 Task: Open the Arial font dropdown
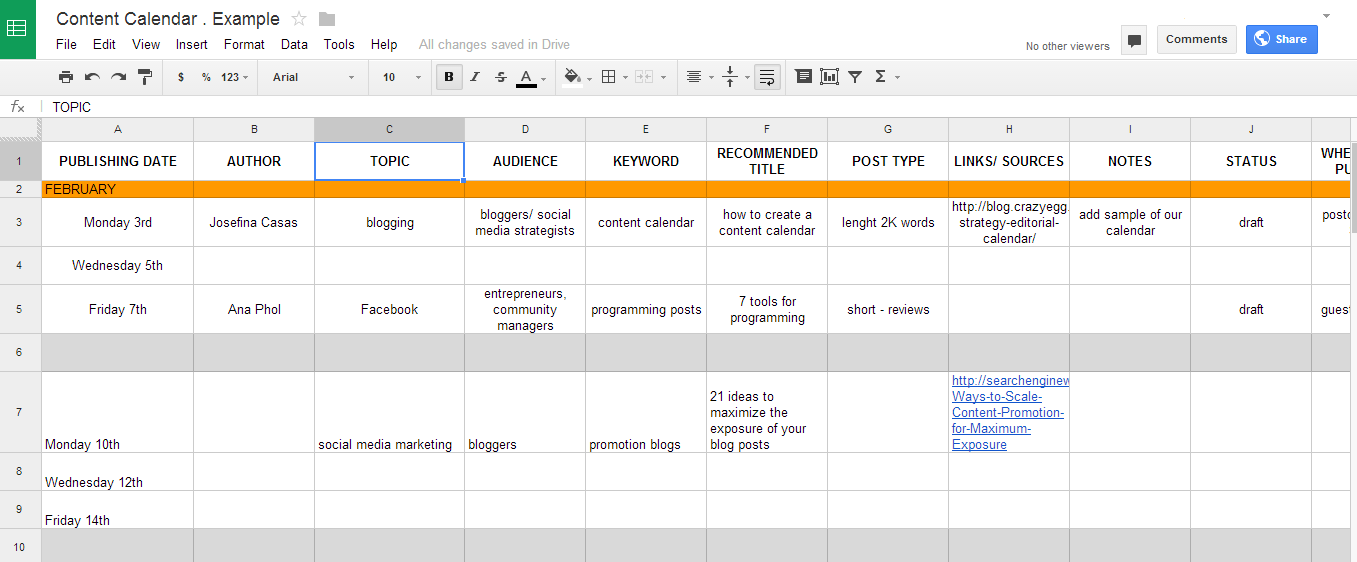[x=314, y=77]
